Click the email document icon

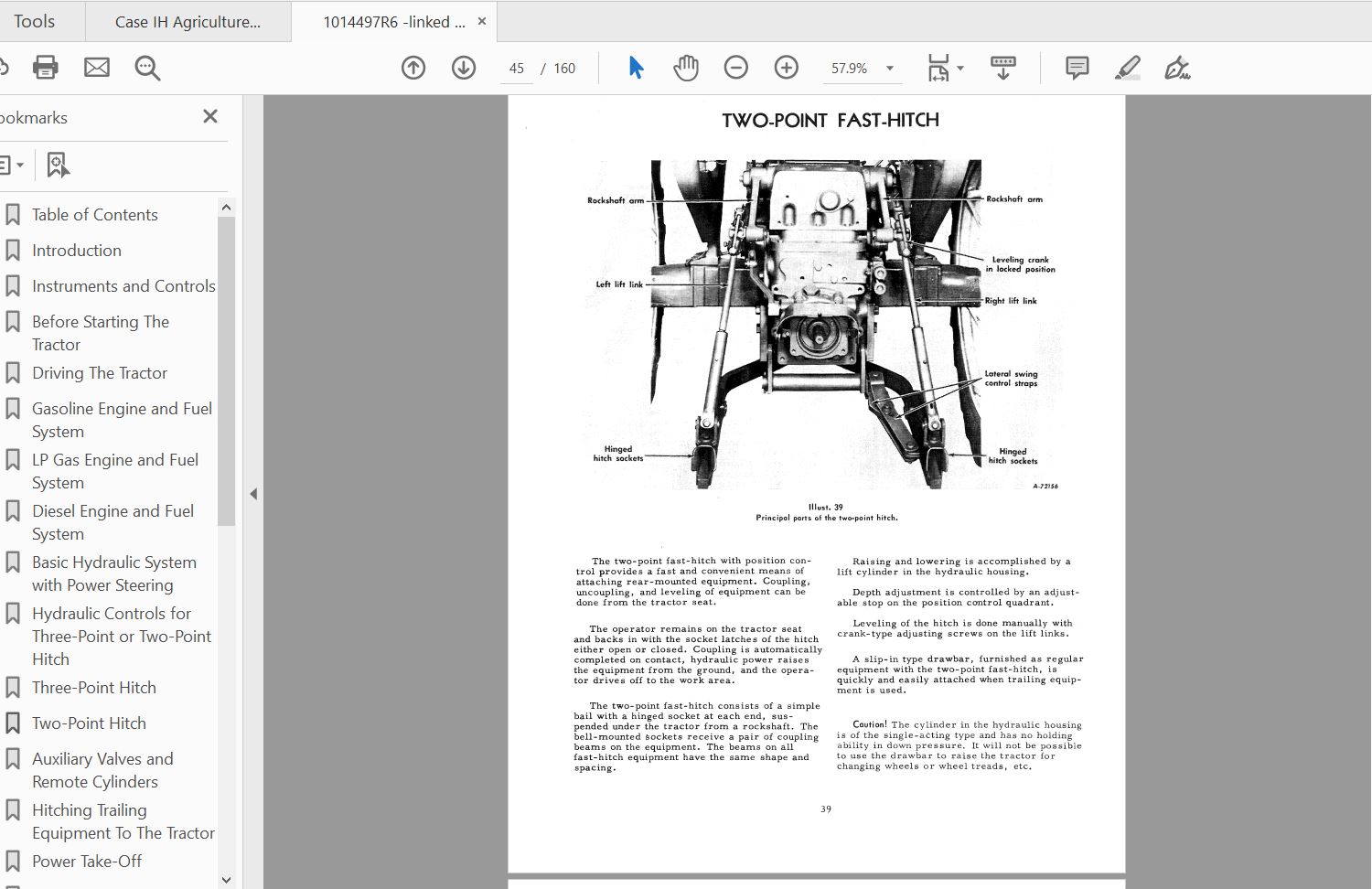pos(96,67)
